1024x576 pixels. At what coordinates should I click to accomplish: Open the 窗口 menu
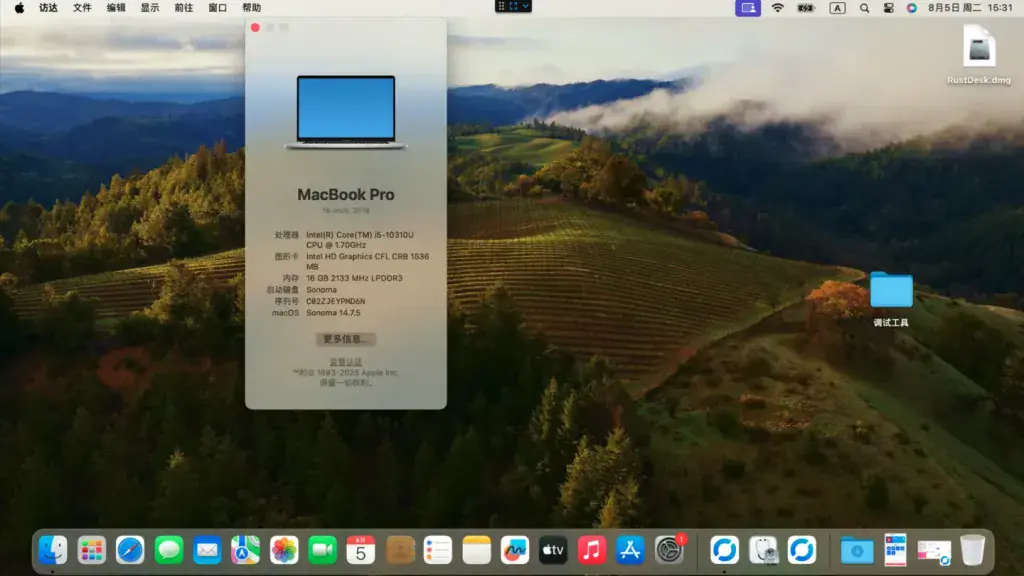pyautogui.click(x=217, y=8)
